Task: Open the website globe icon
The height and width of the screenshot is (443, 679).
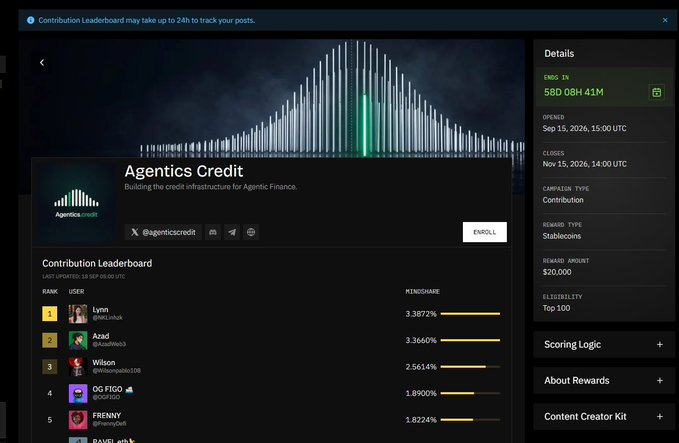Action: 251,232
